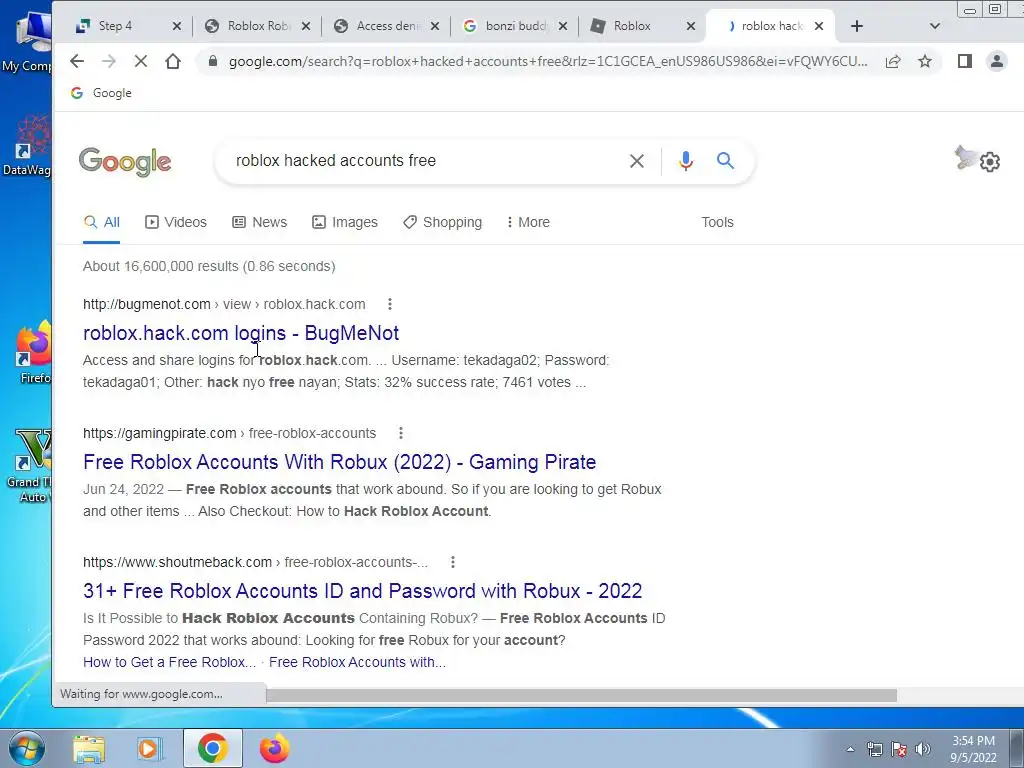Open Free Roblox Accounts Gaming Pirate result
Image resolution: width=1024 pixels, height=768 pixels.
click(x=340, y=462)
